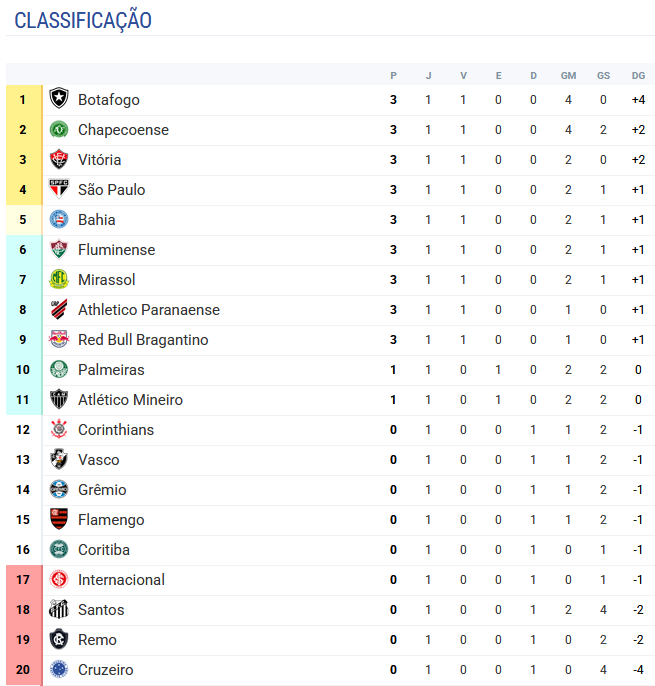Click the GM goals scored column header
655x686 pixels.
pos(568,76)
